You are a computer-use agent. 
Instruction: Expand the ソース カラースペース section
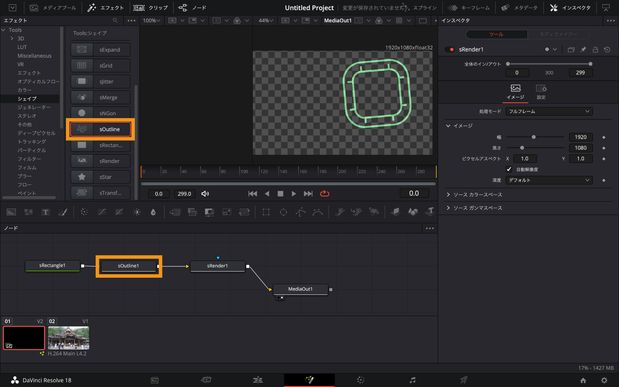coord(448,195)
